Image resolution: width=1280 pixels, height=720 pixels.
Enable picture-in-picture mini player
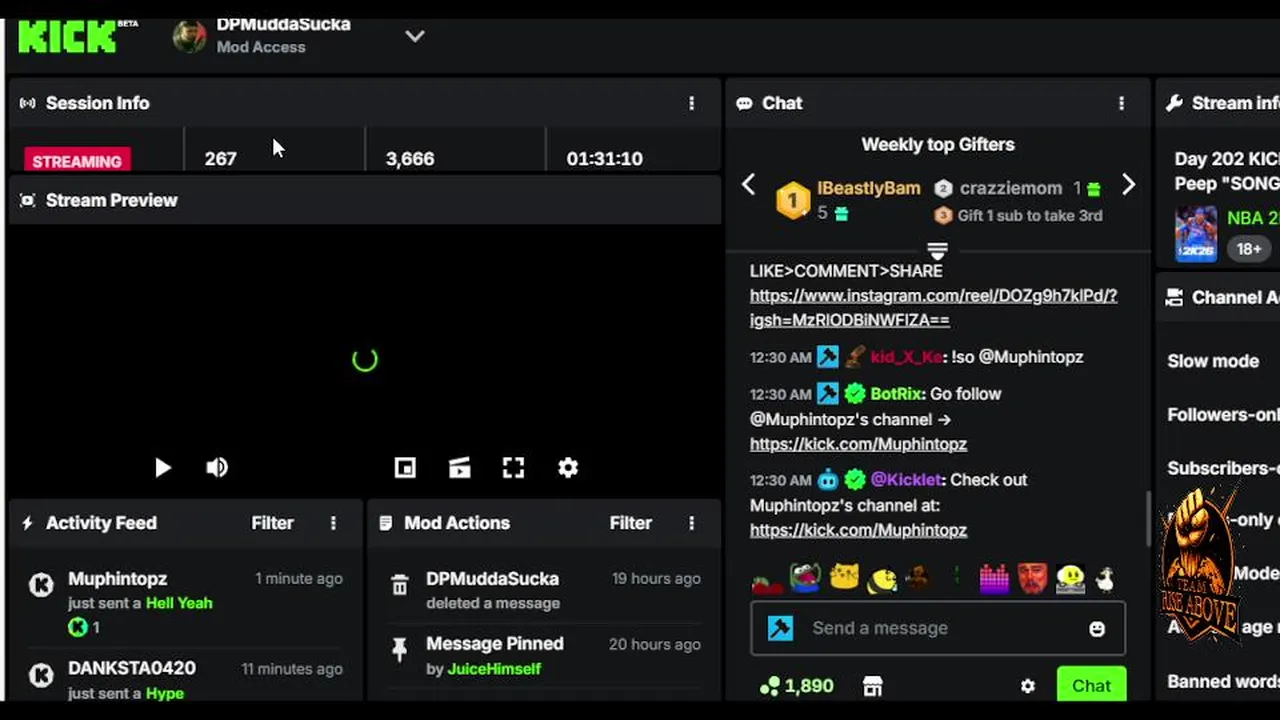tap(405, 467)
